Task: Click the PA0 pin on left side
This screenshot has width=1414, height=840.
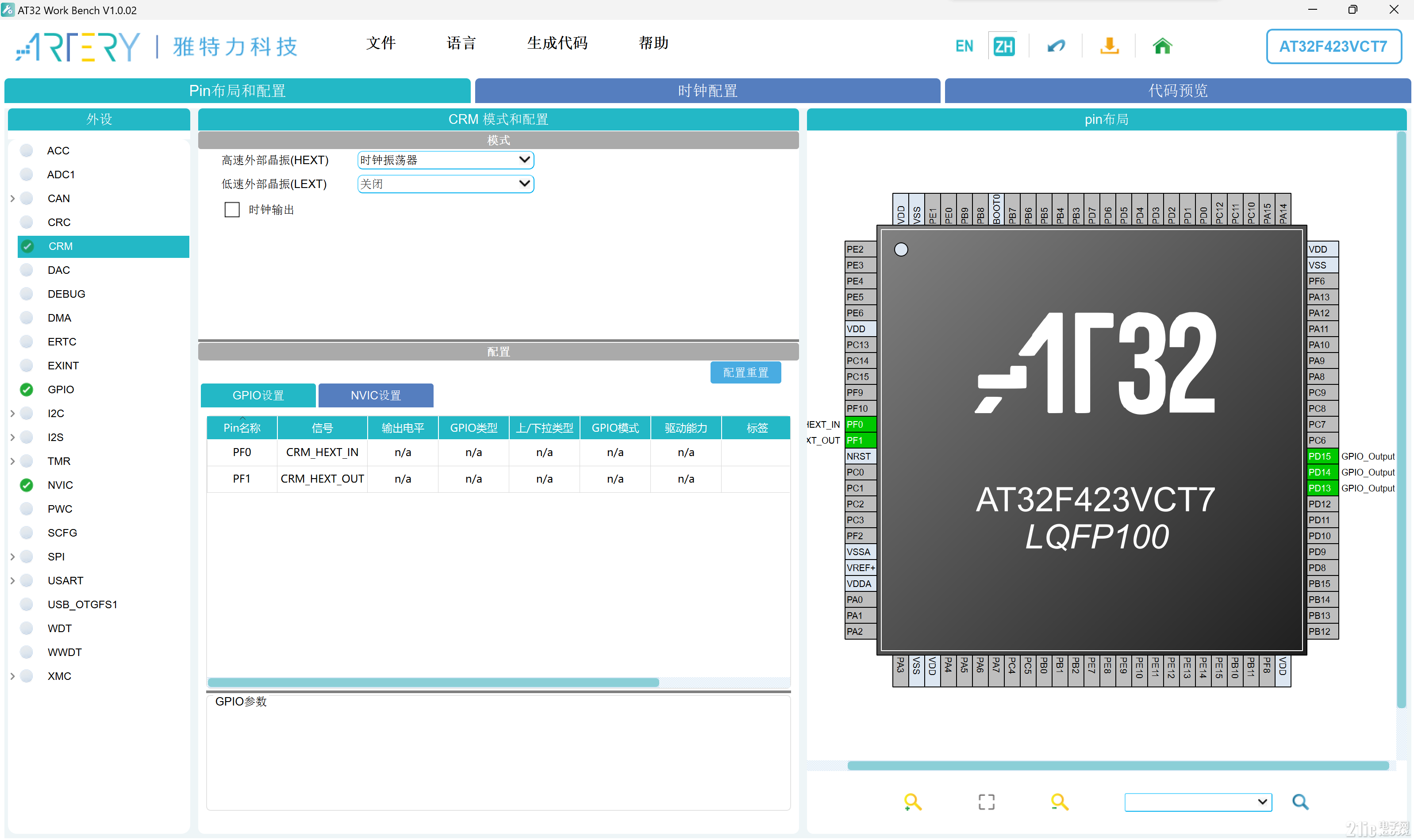Action: click(x=860, y=599)
